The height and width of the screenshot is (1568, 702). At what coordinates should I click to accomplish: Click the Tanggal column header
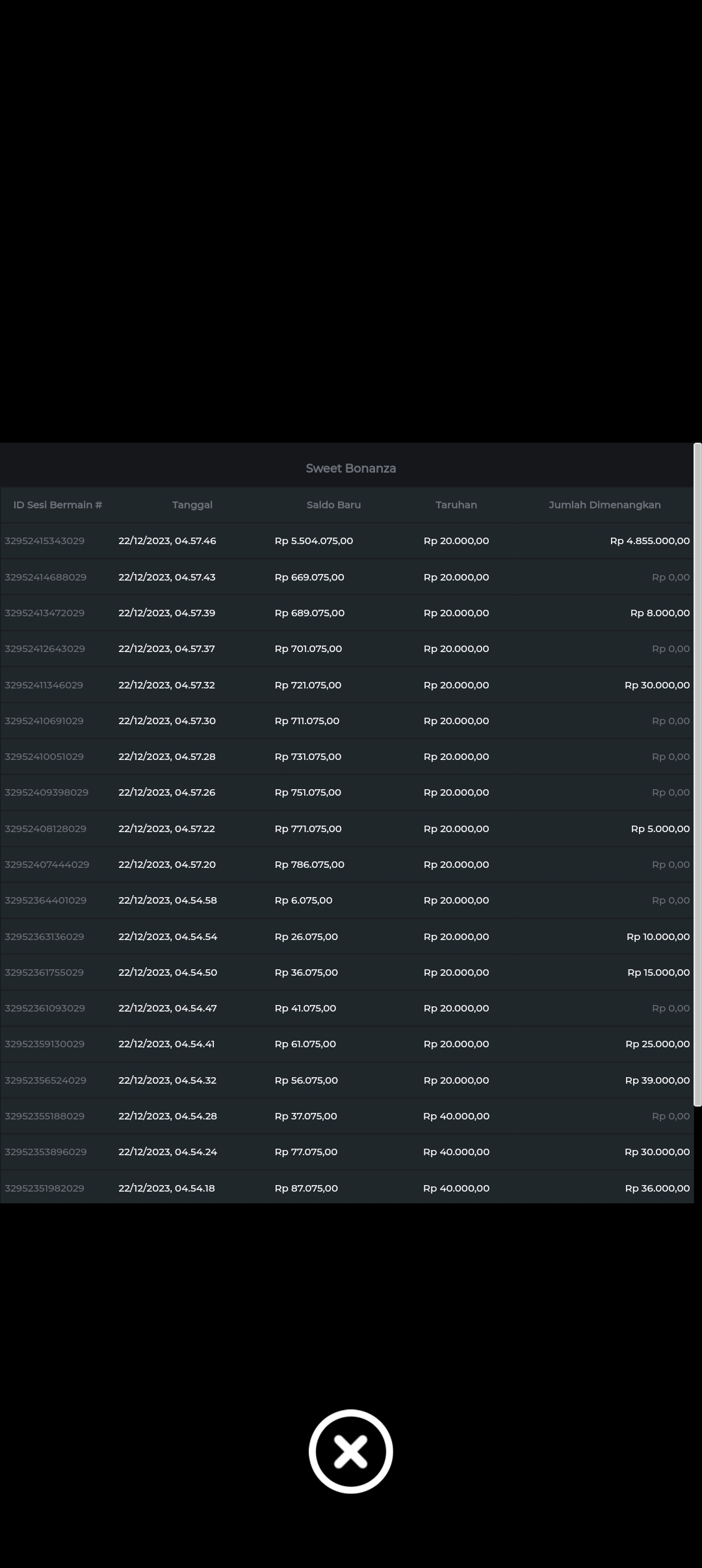(x=192, y=504)
